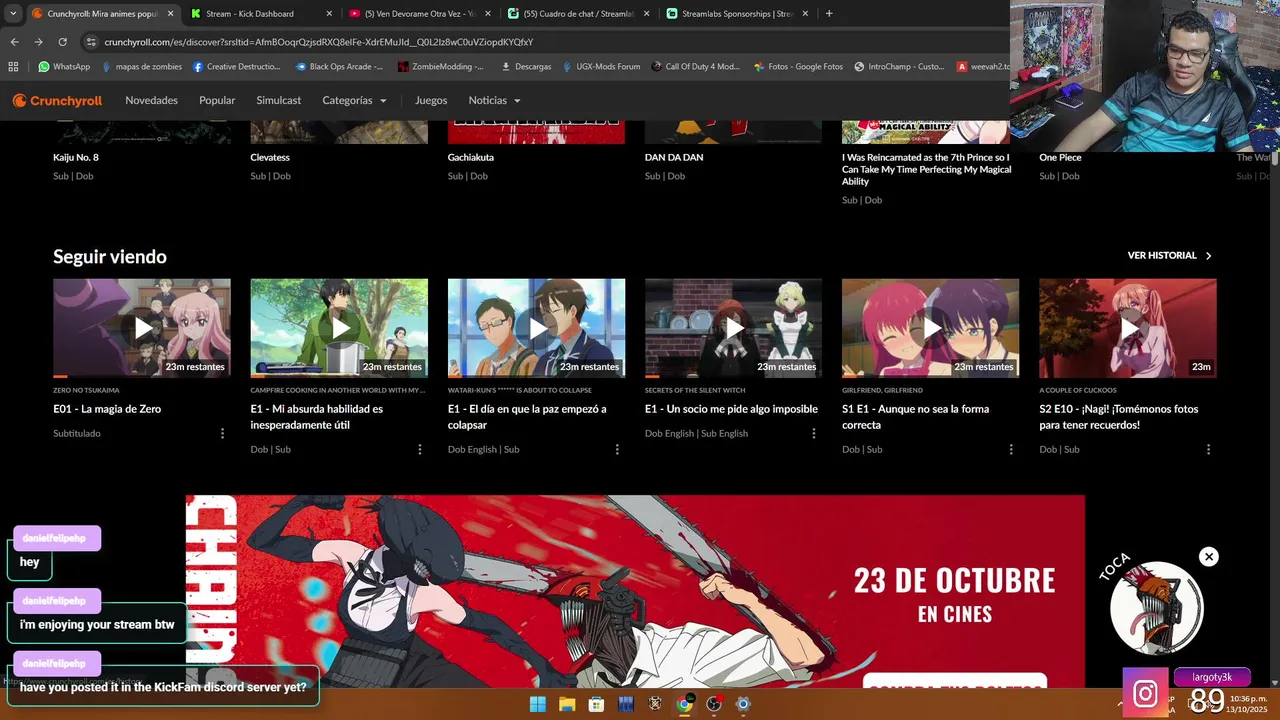Viewport: 1280px width, 720px height.
Task: Open Windows Start menu
Action: coord(538,704)
